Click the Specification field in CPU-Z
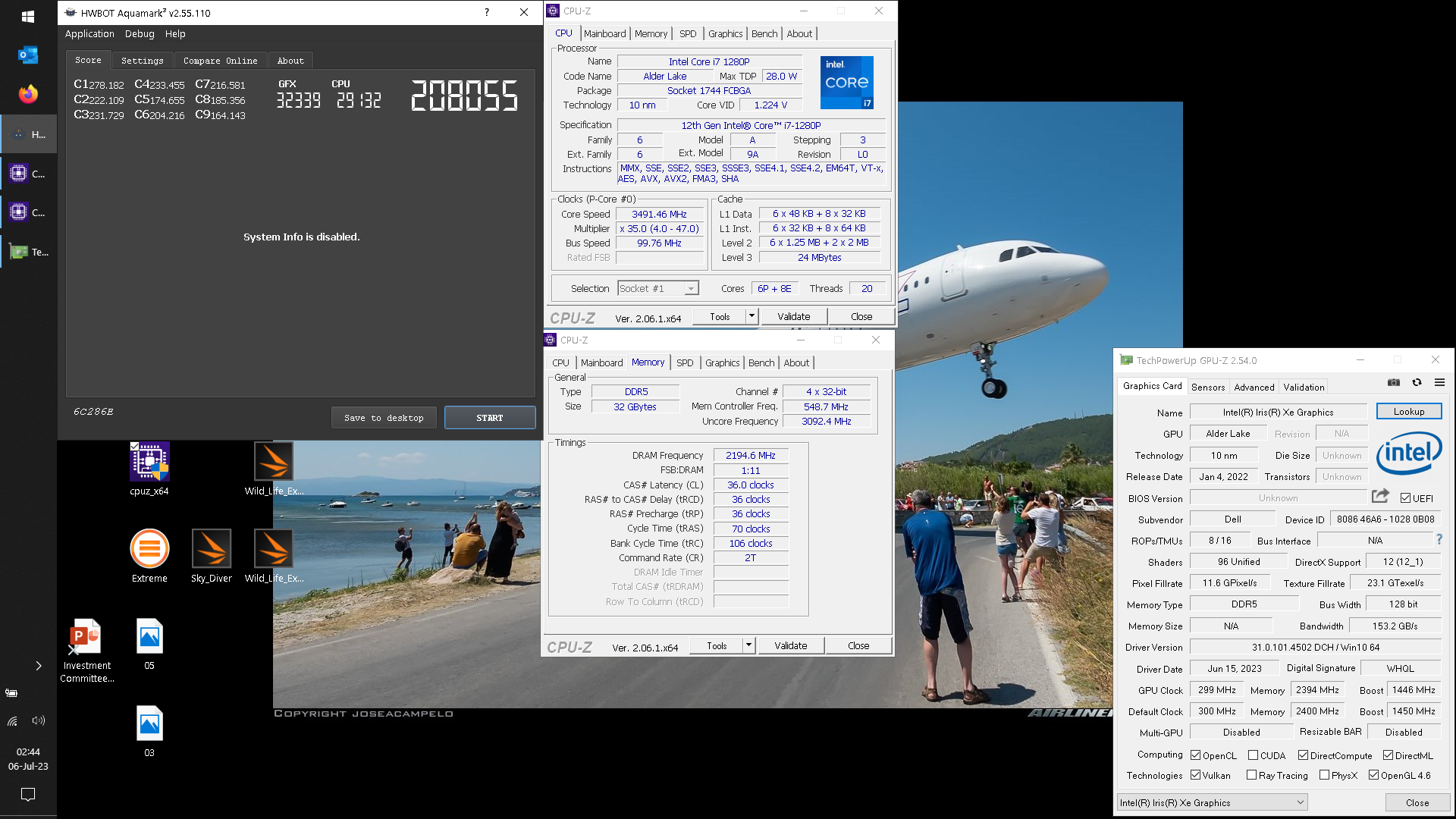Viewport: 1456px width, 819px height. pos(751,125)
